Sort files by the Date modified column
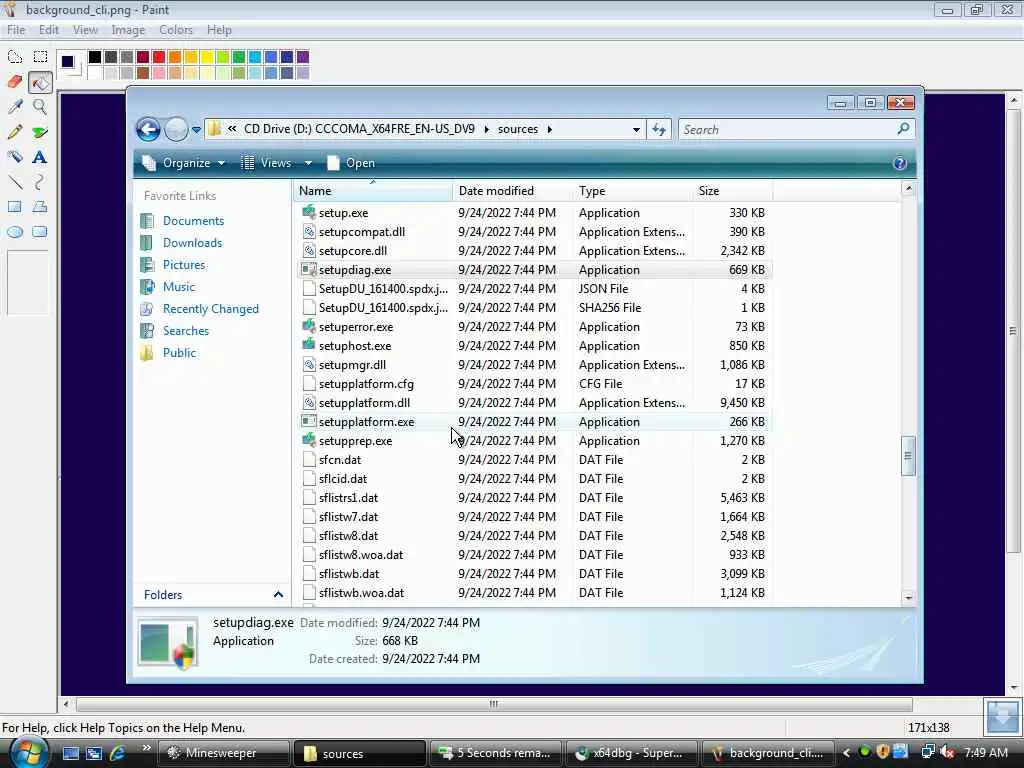The width and height of the screenshot is (1024, 768). (511, 191)
